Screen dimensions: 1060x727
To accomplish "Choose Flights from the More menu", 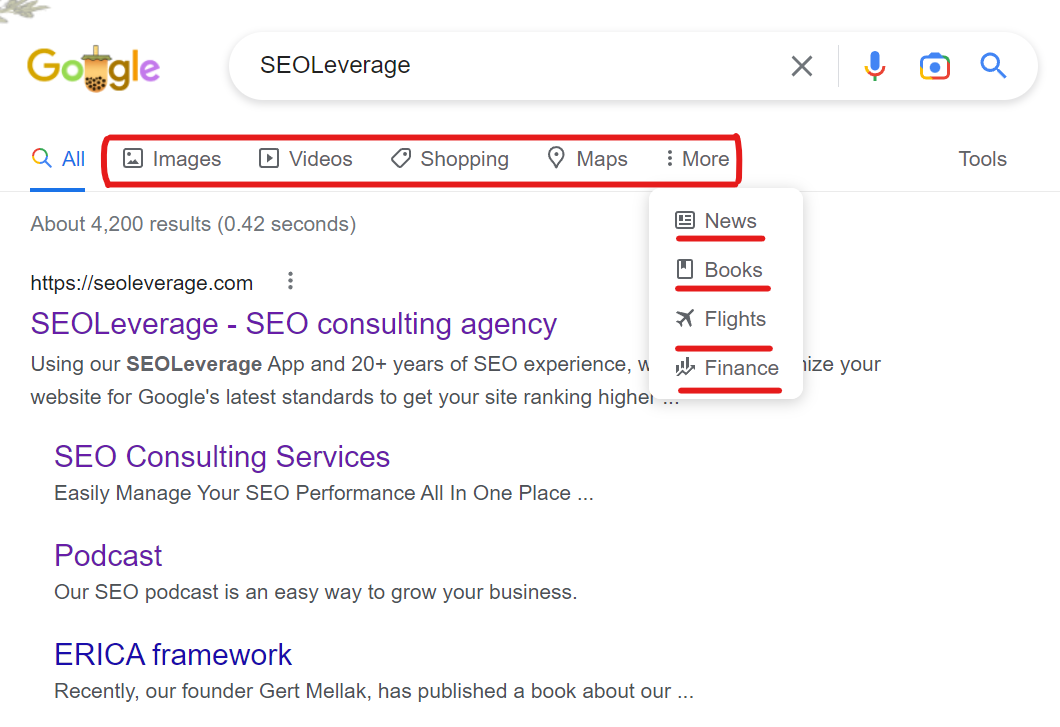I will pyautogui.click(x=721, y=319).
